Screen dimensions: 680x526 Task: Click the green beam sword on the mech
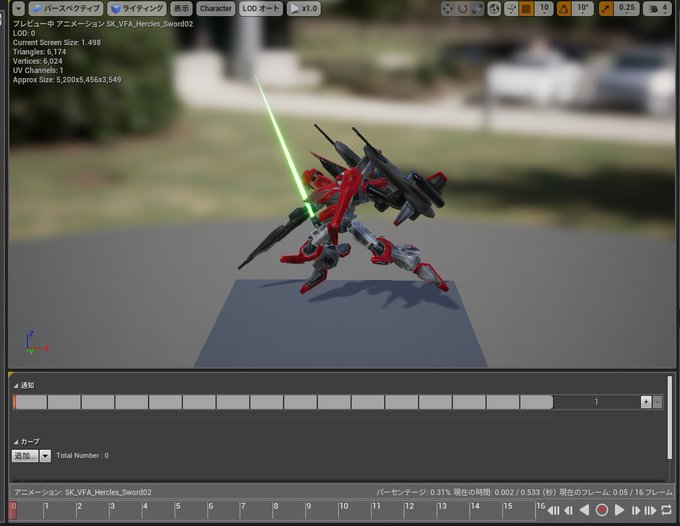pyautogui.click(x=284, y=145)
